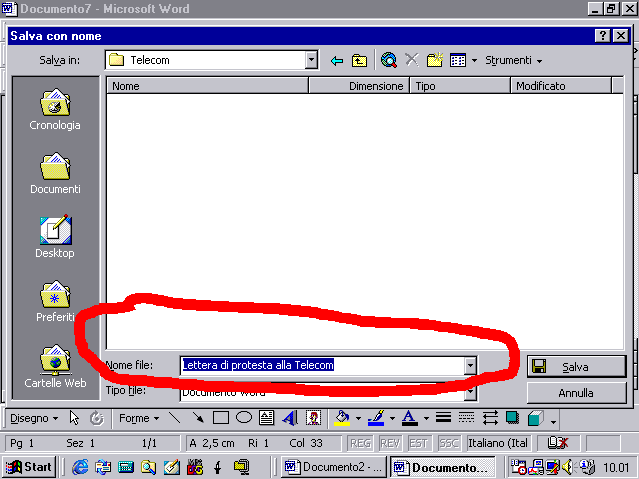Viewport: 639px width, 479px height.
Task: Click the Nome file text field
Action: tap(322, 365)
